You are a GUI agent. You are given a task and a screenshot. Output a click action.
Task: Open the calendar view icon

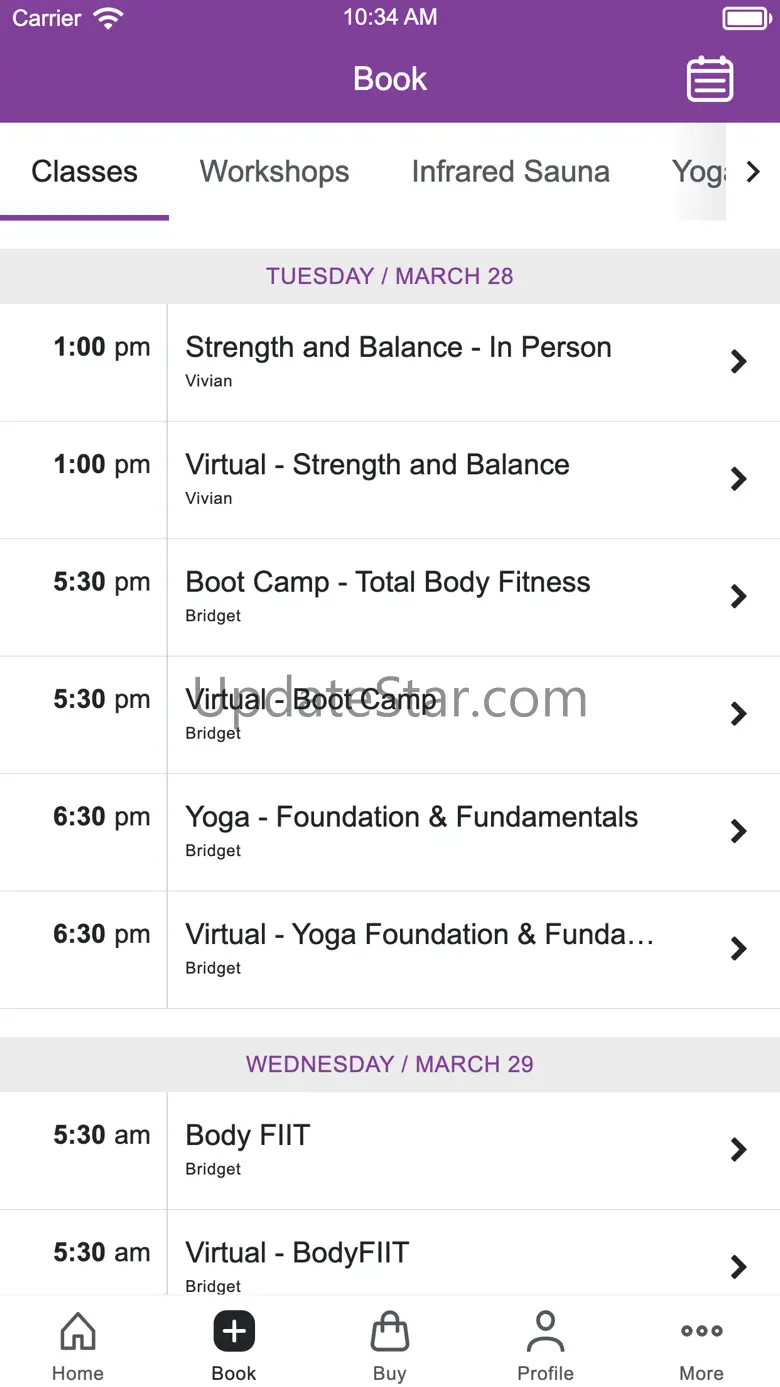click(710, 79)
